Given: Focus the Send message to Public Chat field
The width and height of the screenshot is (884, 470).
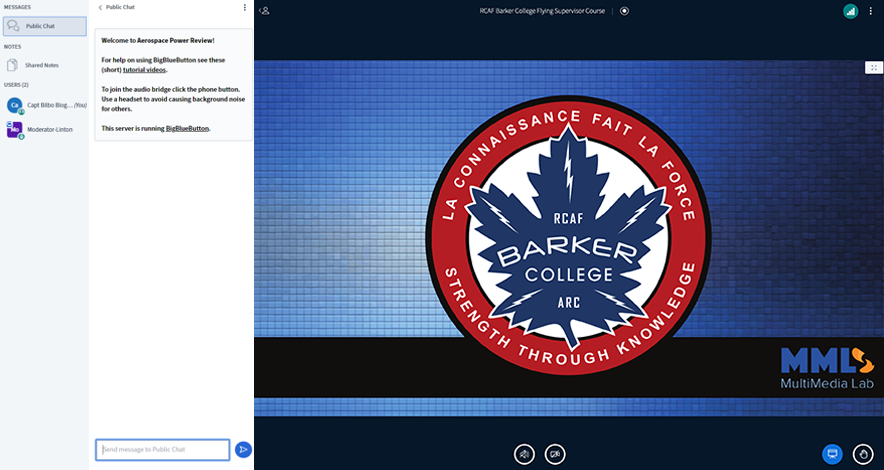Looking at the screenshot, I should point(163,450).
